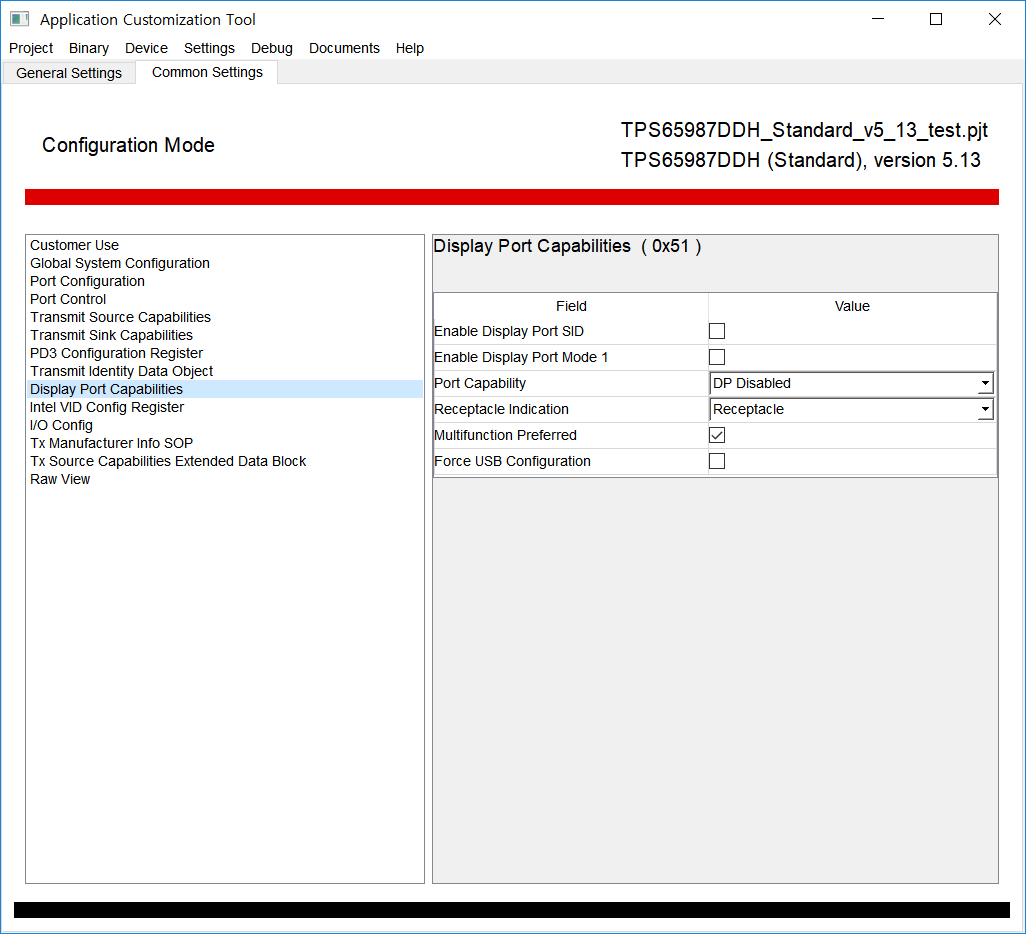
Task: Maximize the Application Customization Tool window
Action: 936,19
